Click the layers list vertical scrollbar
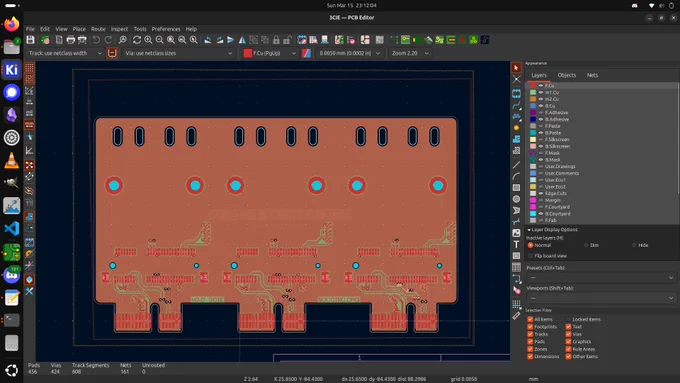680x383 pixels. [678, 139]
